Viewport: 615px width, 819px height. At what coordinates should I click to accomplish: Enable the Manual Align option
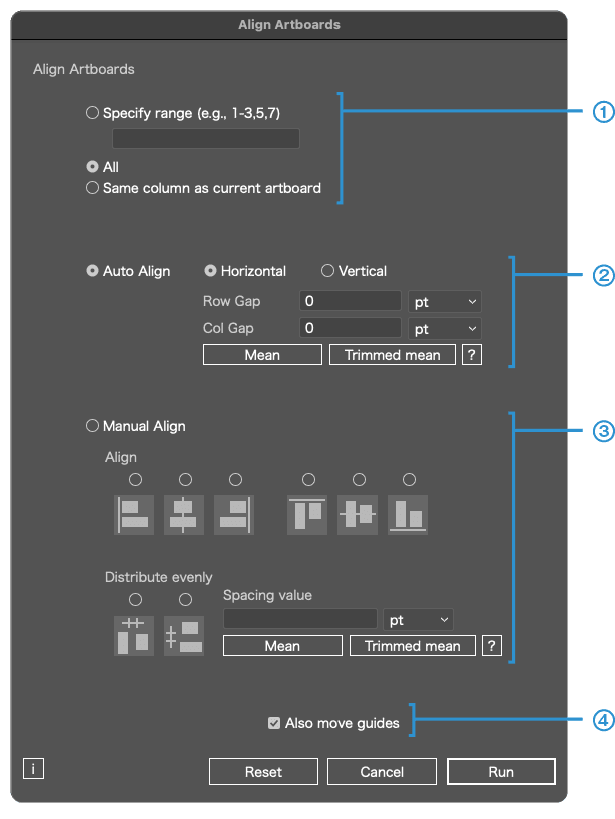point(93,426)
